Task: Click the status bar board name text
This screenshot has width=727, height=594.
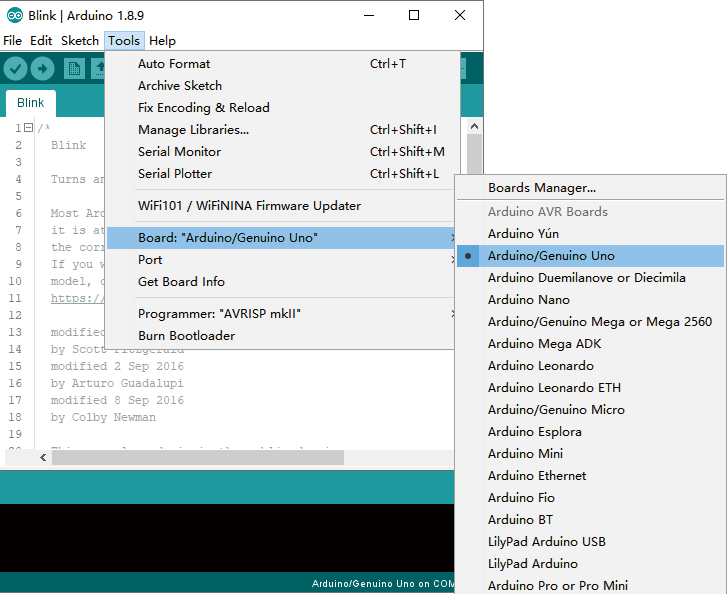Action: [383, 584]
